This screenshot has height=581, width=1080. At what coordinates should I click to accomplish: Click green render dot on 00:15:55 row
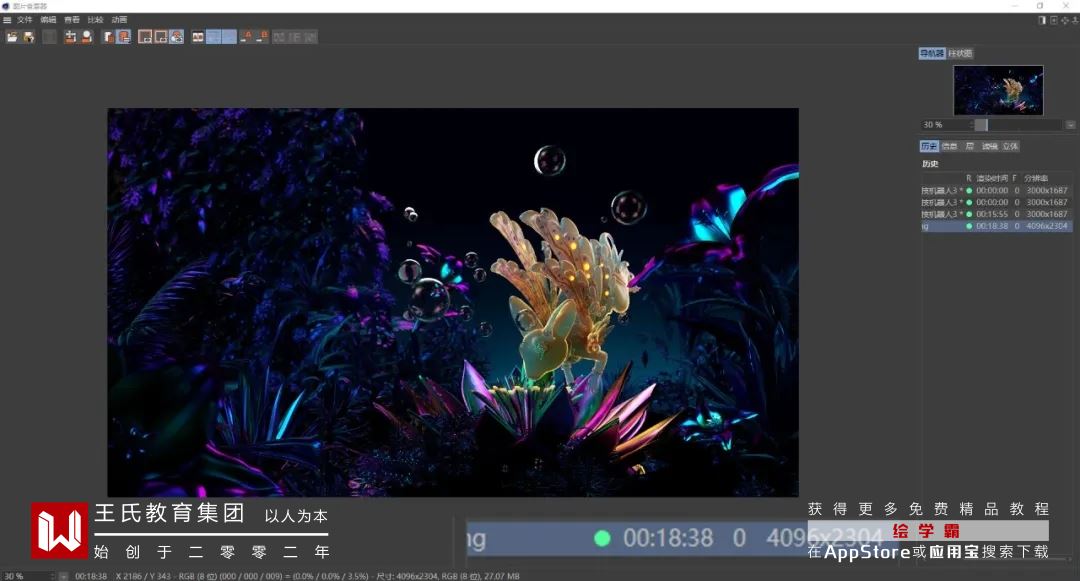969,214
